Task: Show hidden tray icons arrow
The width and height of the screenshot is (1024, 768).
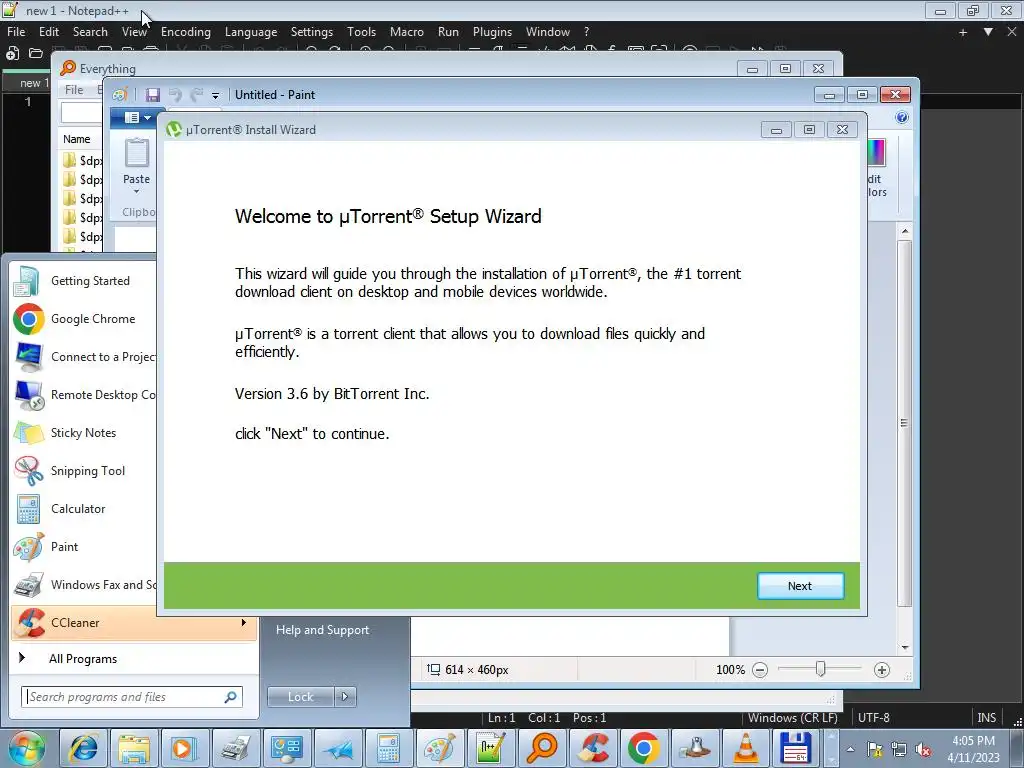Action: tap(850, 749)
